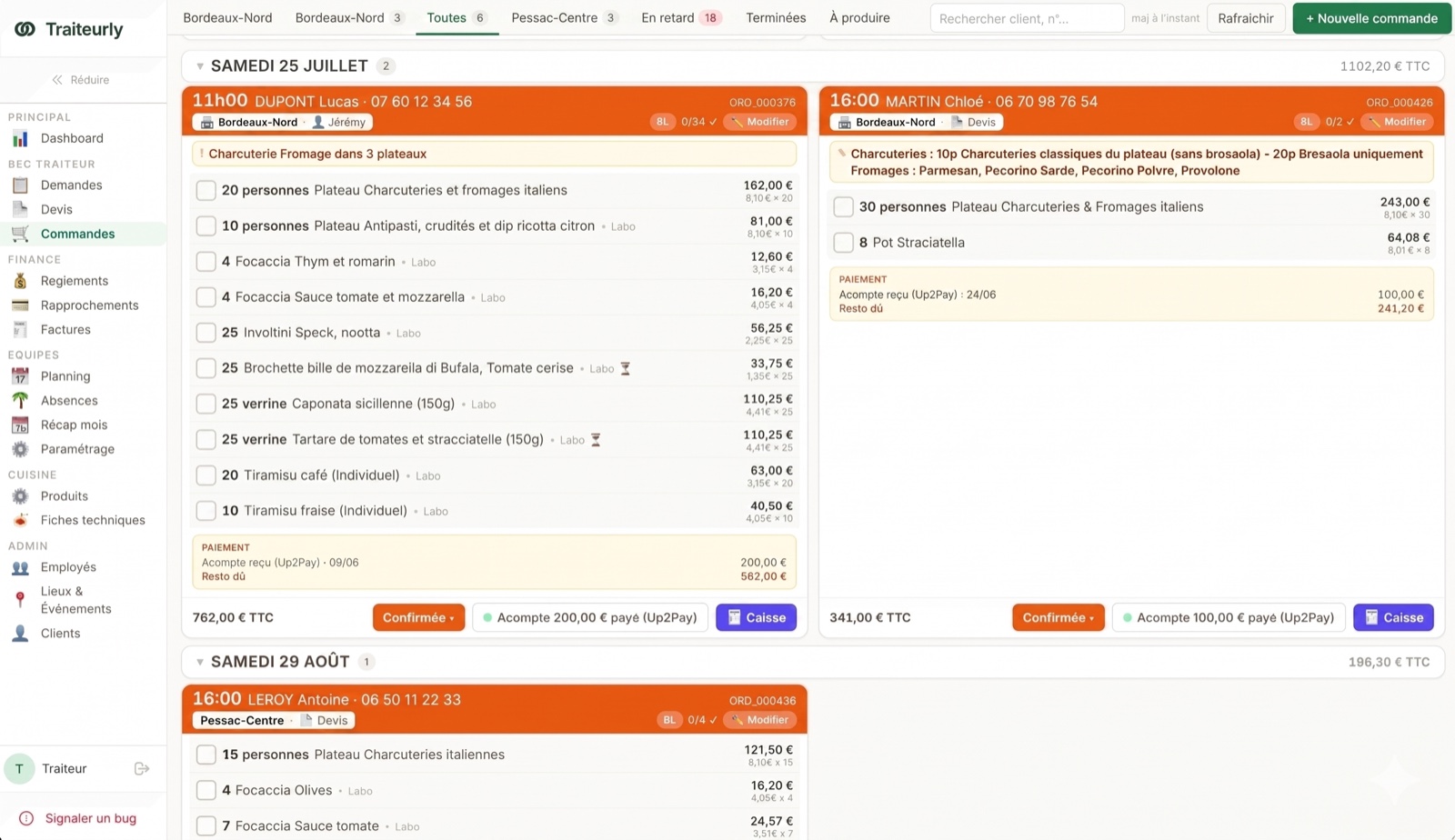This screenshot has height=840, width=1455.
Task: Click the Paramétrage gear icon
Action: pos(20,449)
